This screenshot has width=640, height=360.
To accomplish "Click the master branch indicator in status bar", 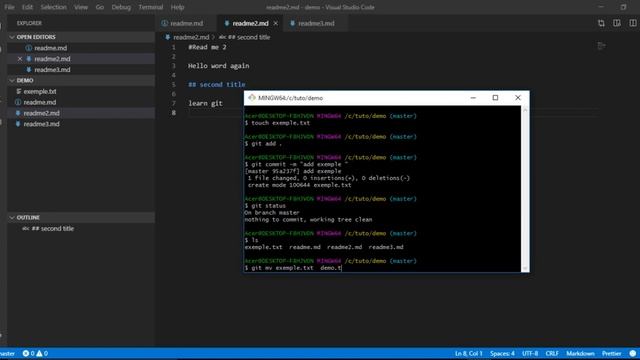I will click(x=7, y=353).
